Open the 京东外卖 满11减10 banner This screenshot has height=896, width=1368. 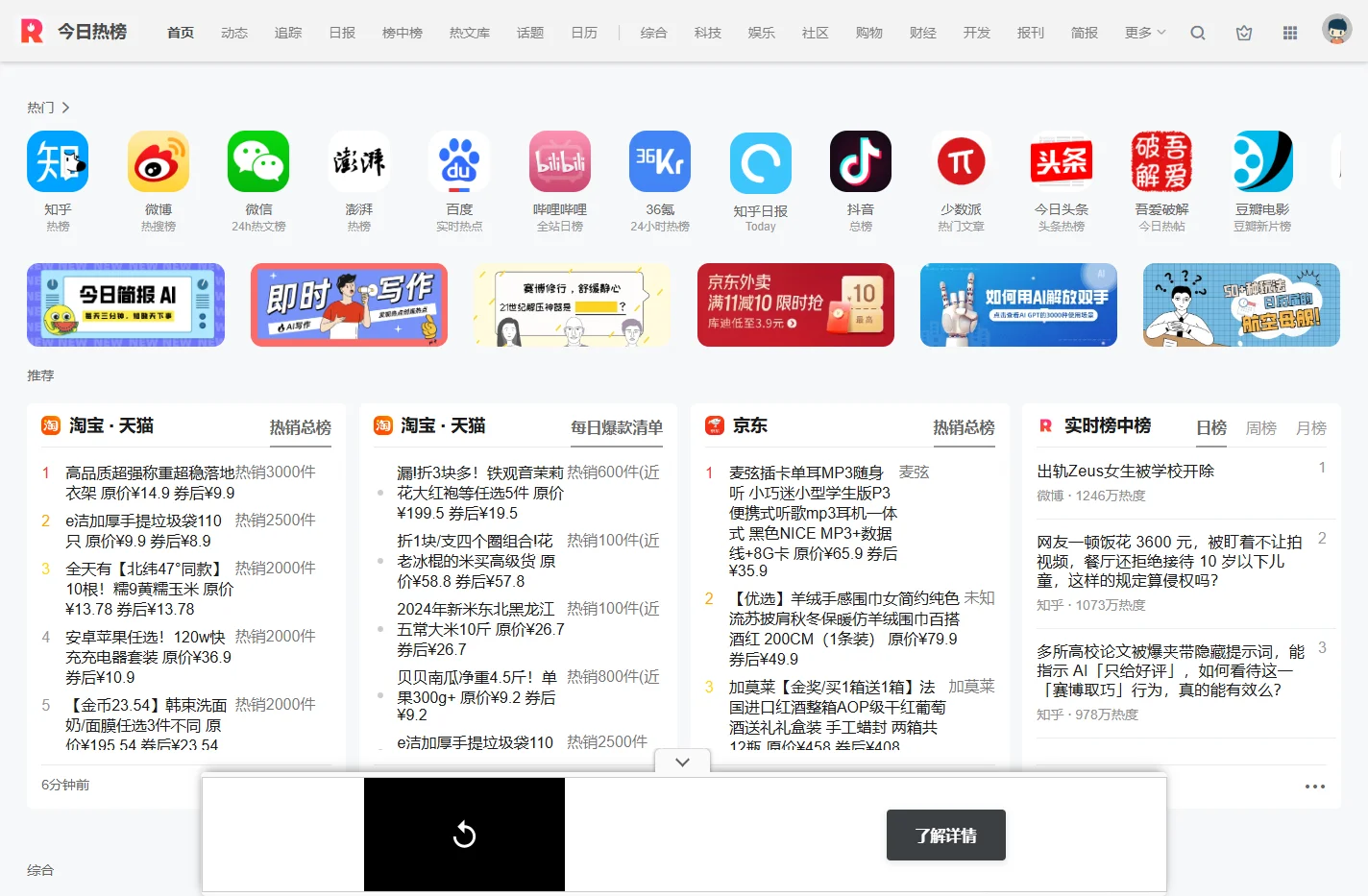795,305
